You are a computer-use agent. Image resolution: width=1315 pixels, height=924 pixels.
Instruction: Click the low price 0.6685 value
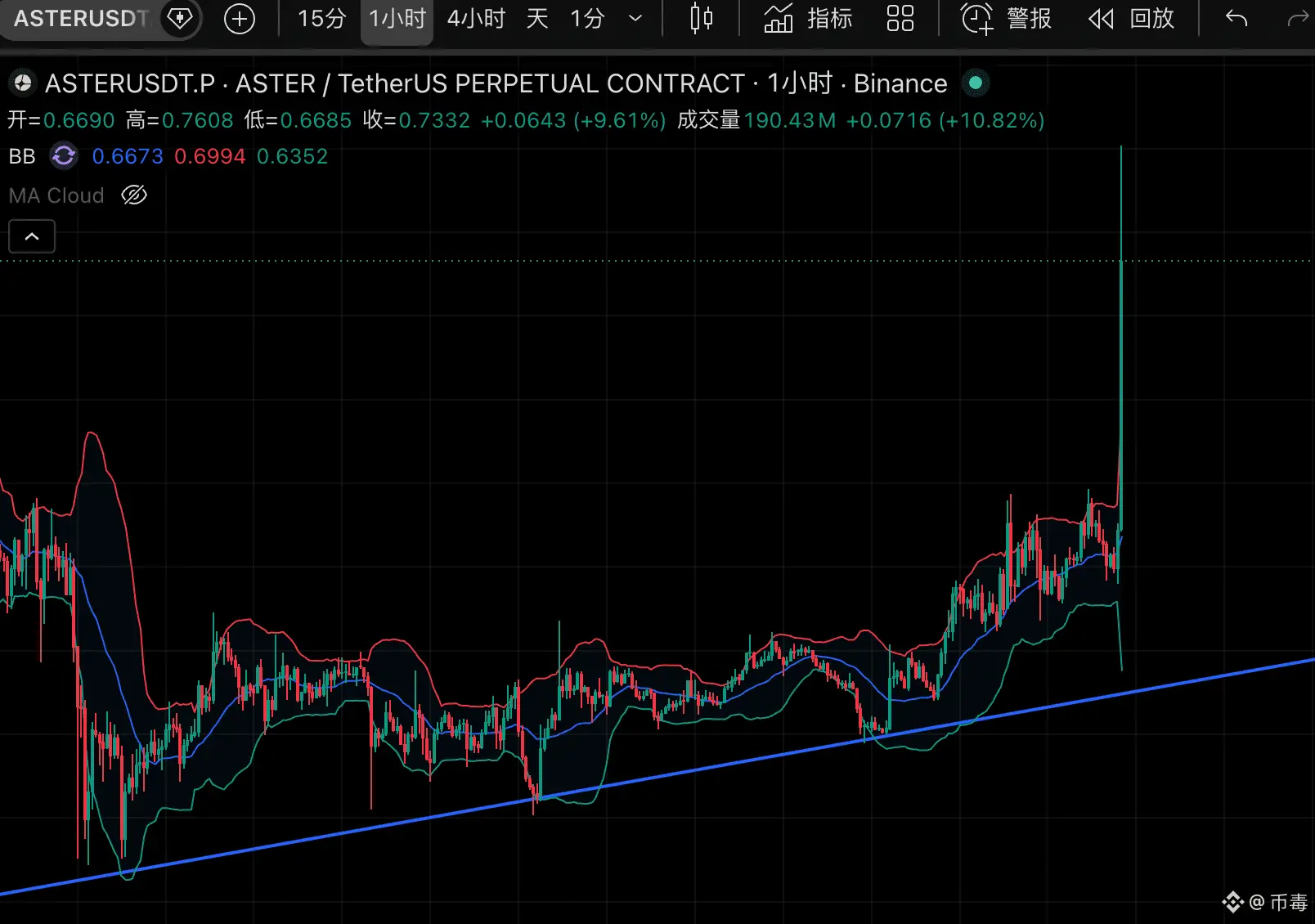316,120
